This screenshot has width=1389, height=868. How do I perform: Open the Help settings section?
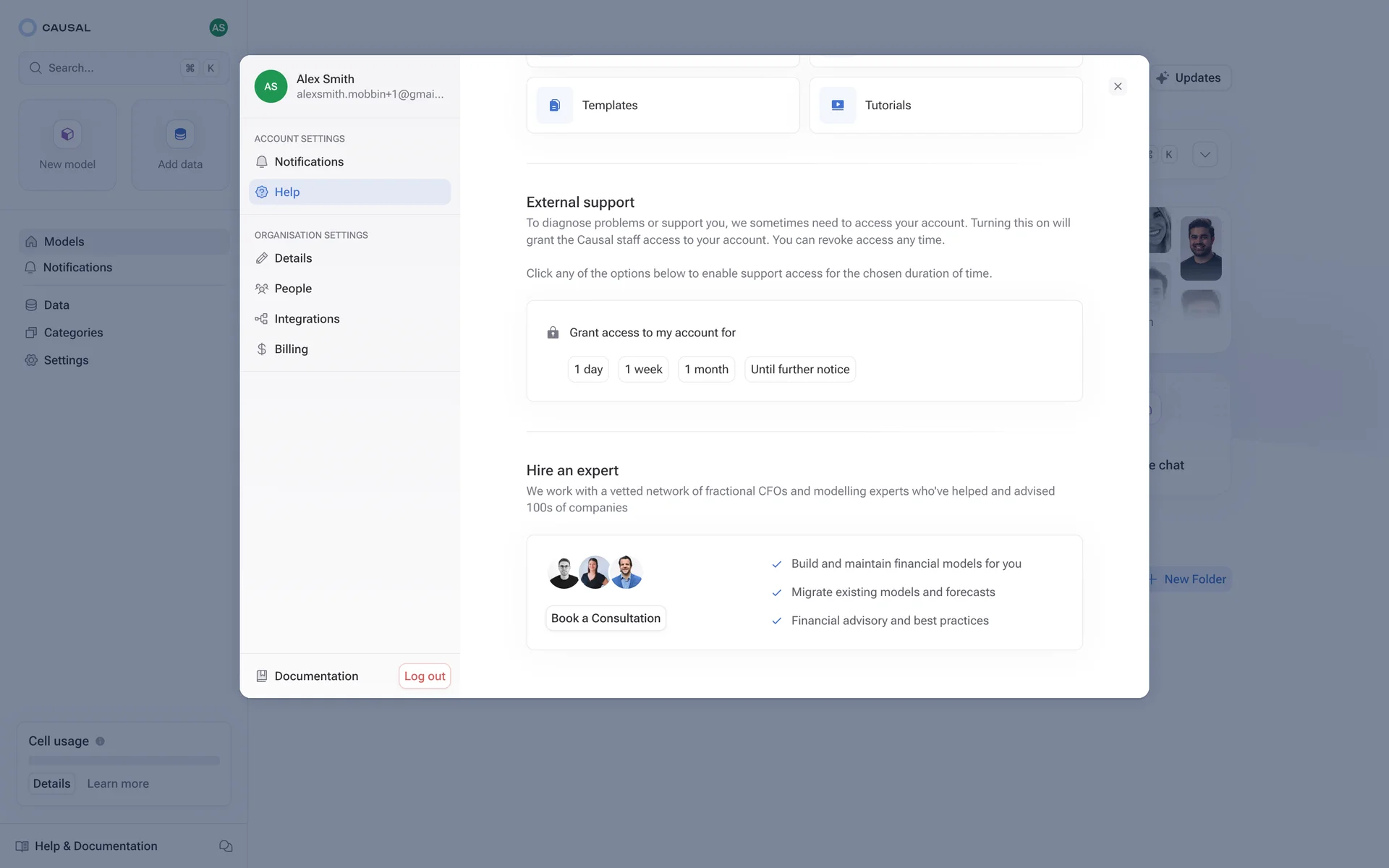click(x=349, y=192)
